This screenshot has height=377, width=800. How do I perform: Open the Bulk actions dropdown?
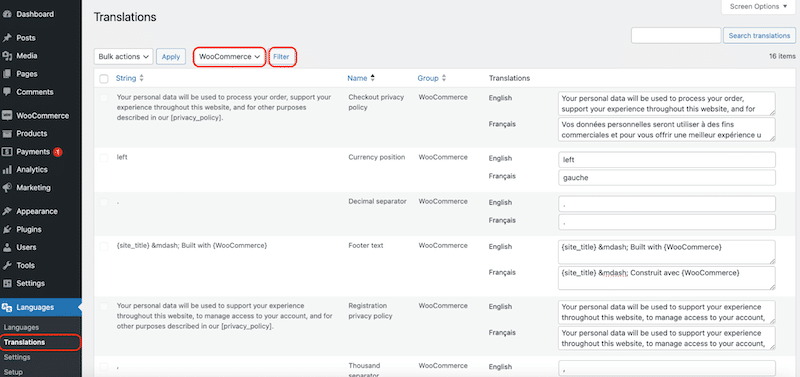pos(124,57)
